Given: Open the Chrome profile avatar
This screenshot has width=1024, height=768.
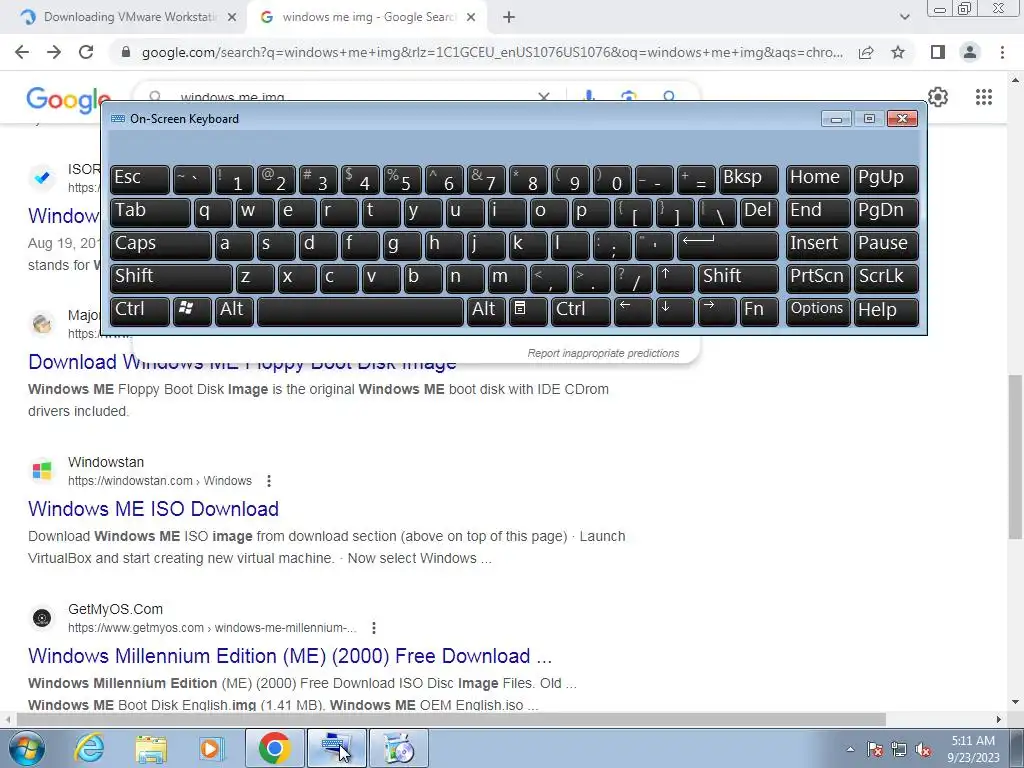Looking at the screenshot, I should [x=970, y=52].
